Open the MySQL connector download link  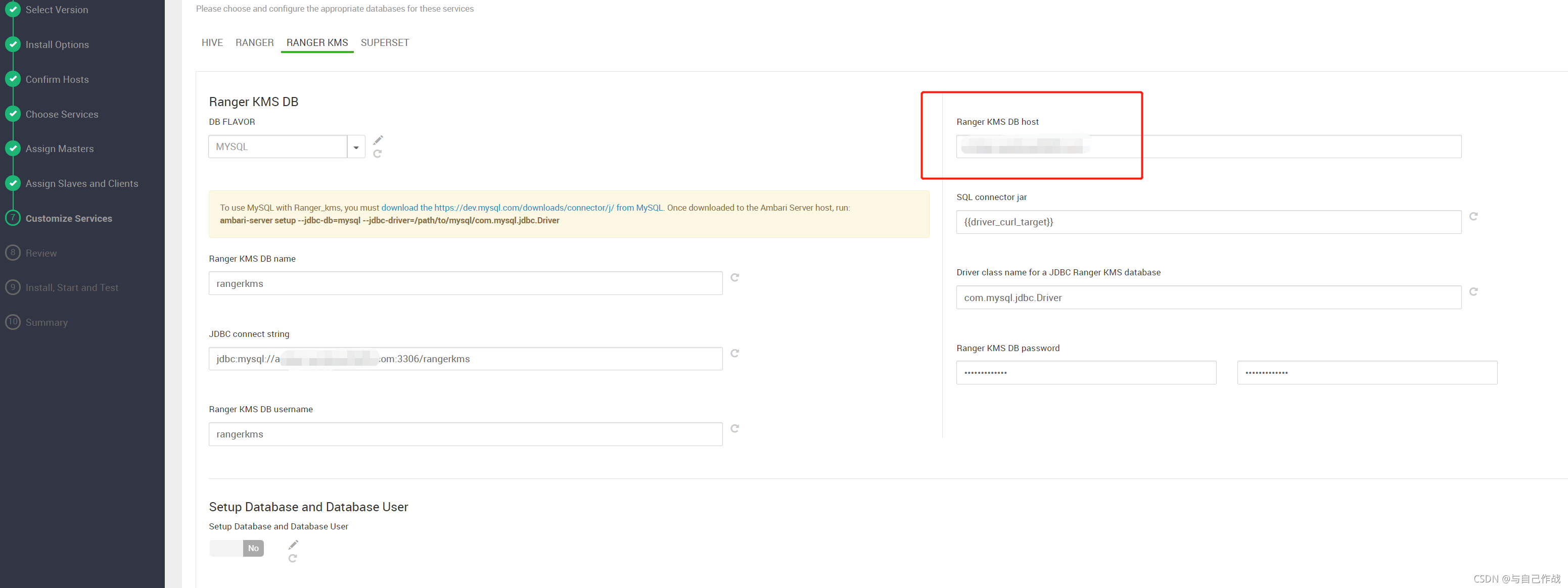[x=522, y=207]
